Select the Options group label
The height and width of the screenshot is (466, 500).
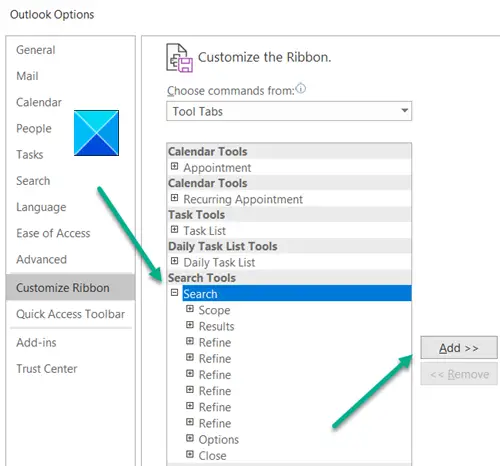coord(219,440)
